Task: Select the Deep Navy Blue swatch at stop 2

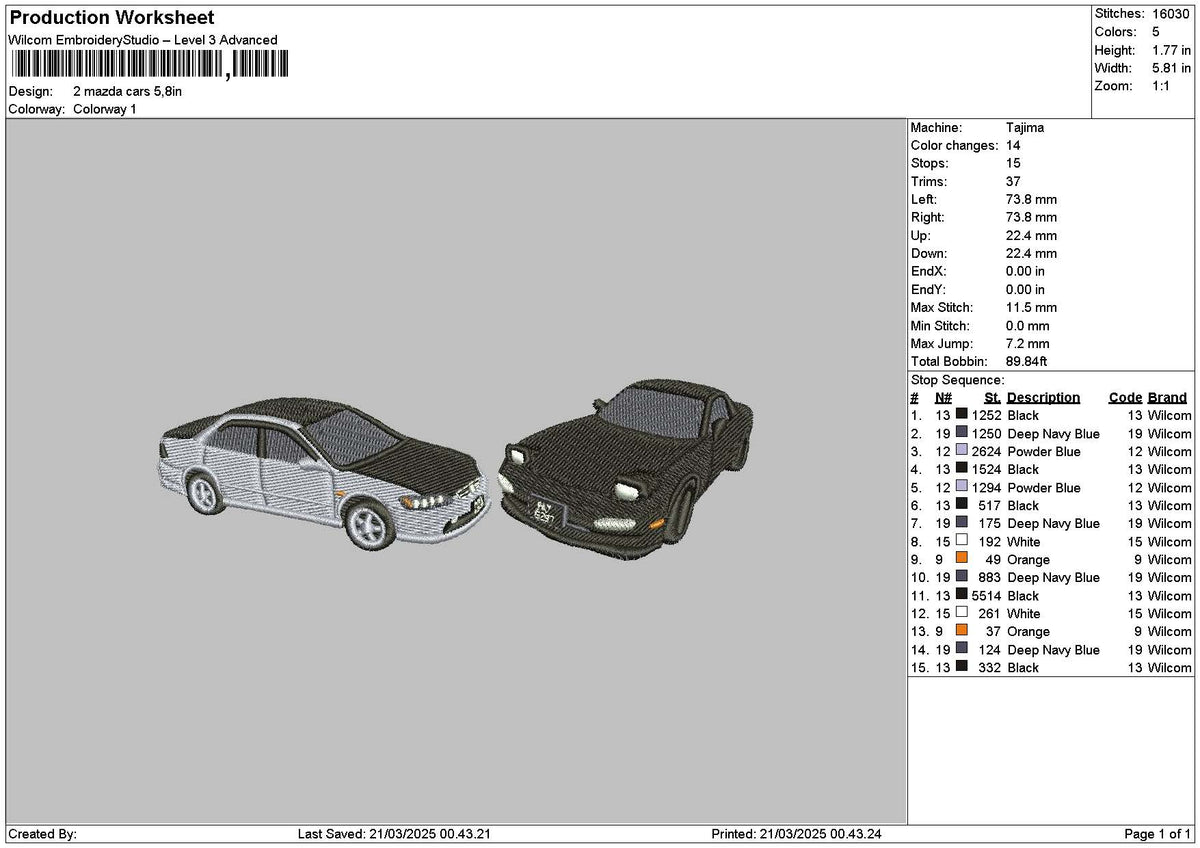Action: 960,434
